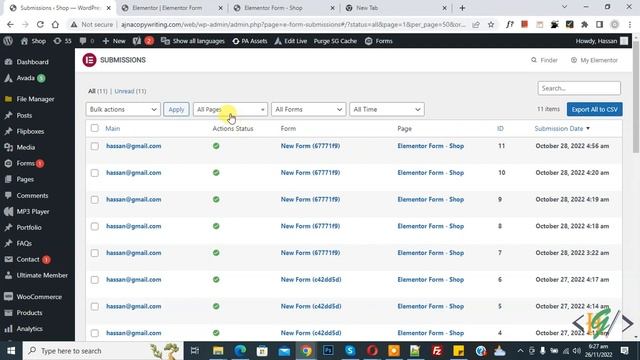The height and width of the screenshot is (360, 640).
Task: Open the Finder search tool
Action: click(x=544, y=60)
